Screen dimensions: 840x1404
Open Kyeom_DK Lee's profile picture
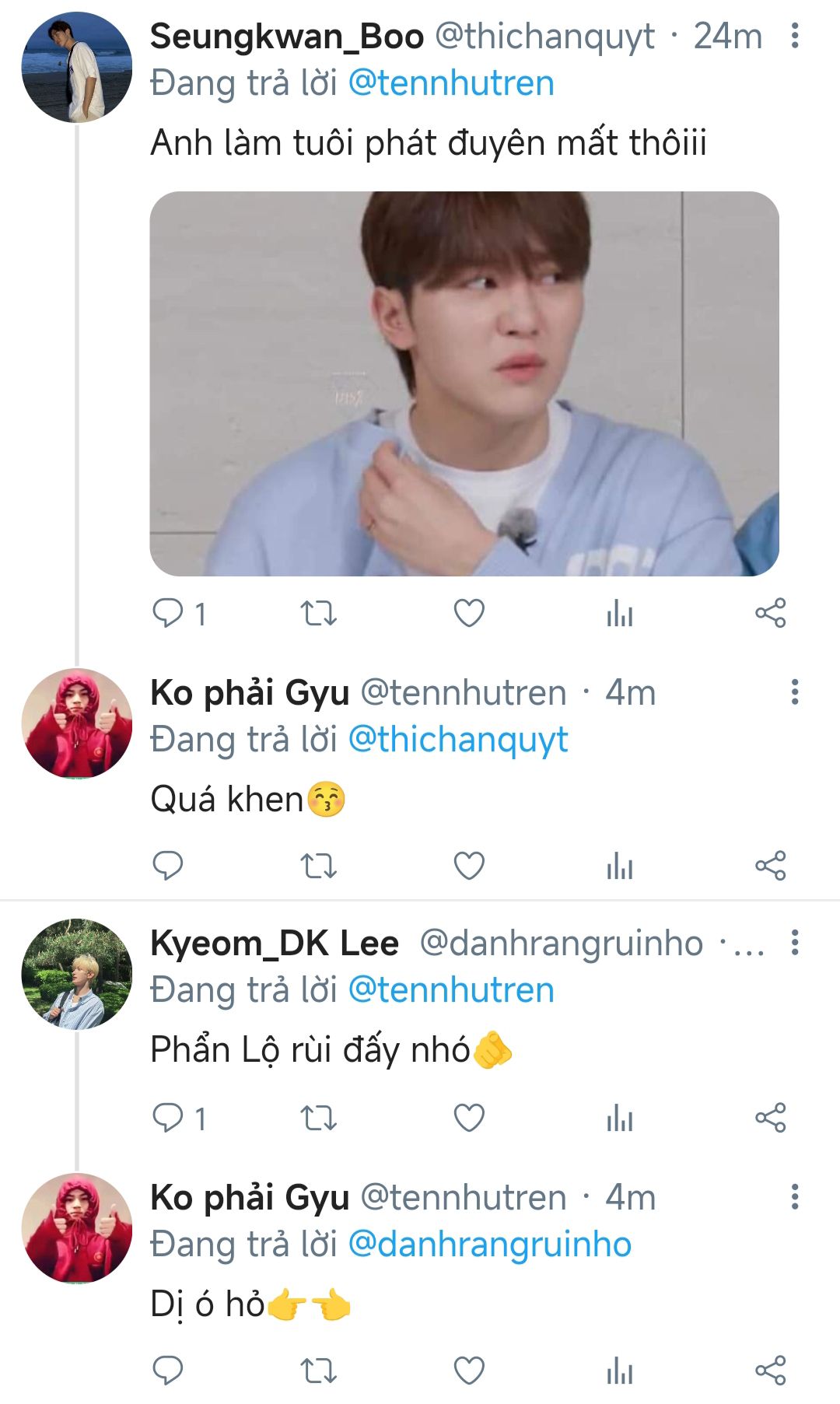(x=76, y=974)
